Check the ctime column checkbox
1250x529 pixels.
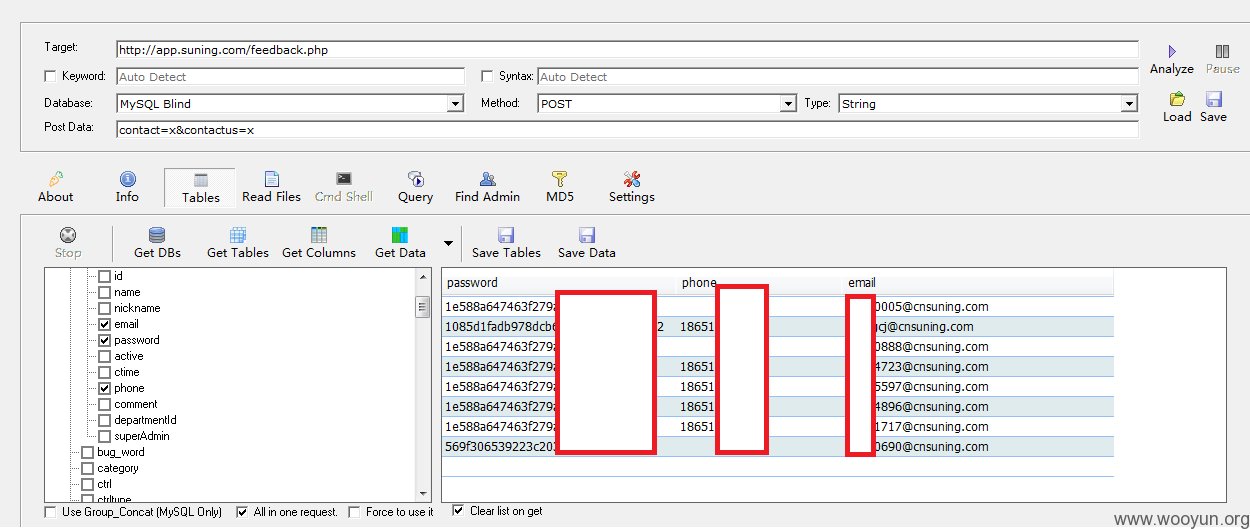coord(104,372)
